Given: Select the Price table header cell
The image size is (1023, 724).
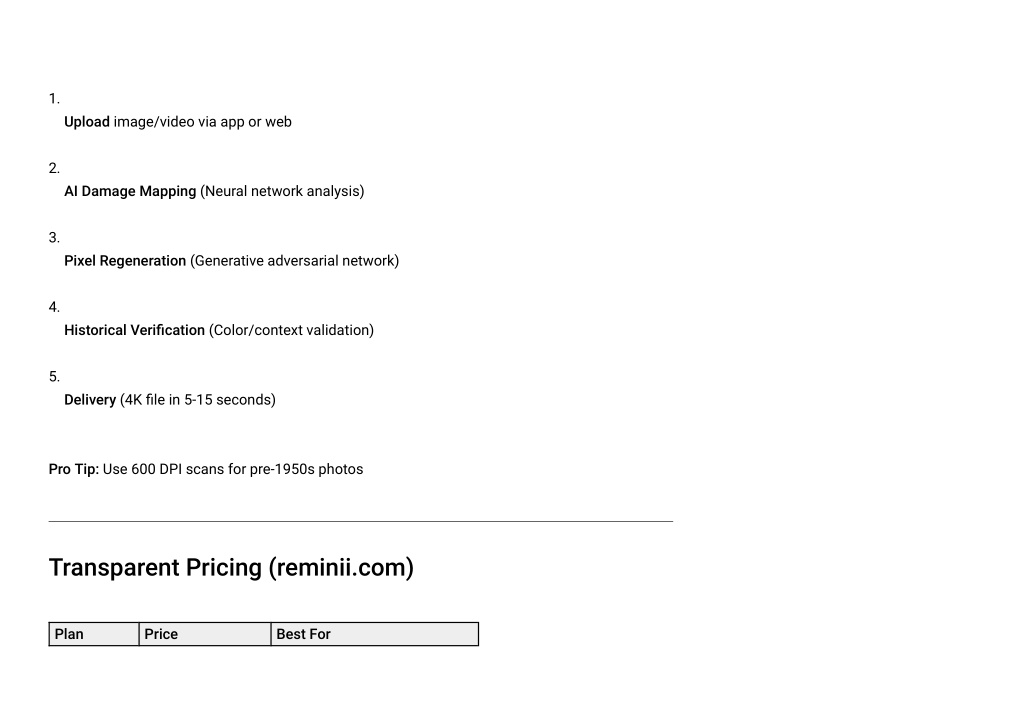Looking at the screenshot, I should [x=205, y=634].
